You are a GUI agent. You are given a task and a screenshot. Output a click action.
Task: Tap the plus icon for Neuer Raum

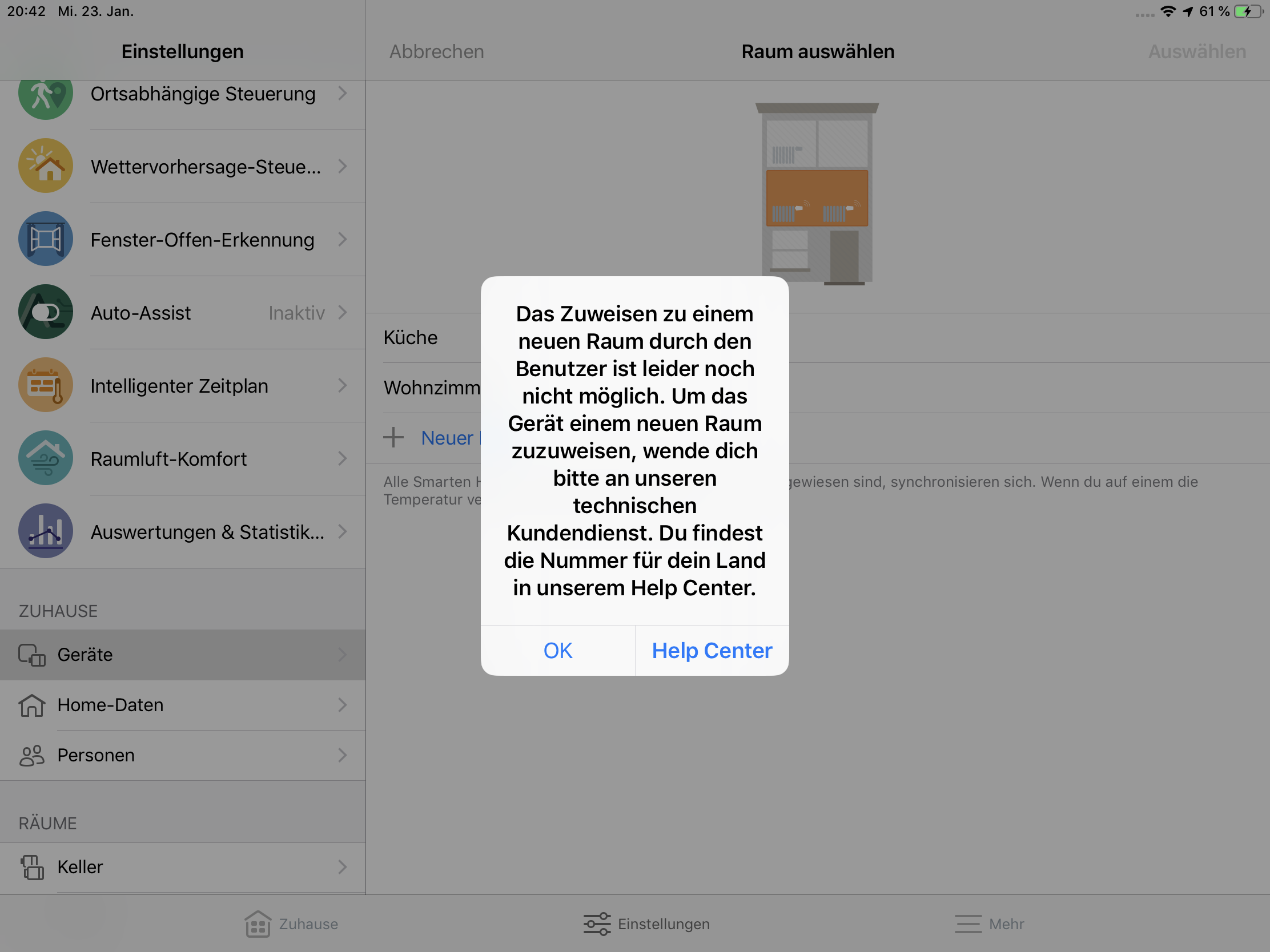(394, 437)
